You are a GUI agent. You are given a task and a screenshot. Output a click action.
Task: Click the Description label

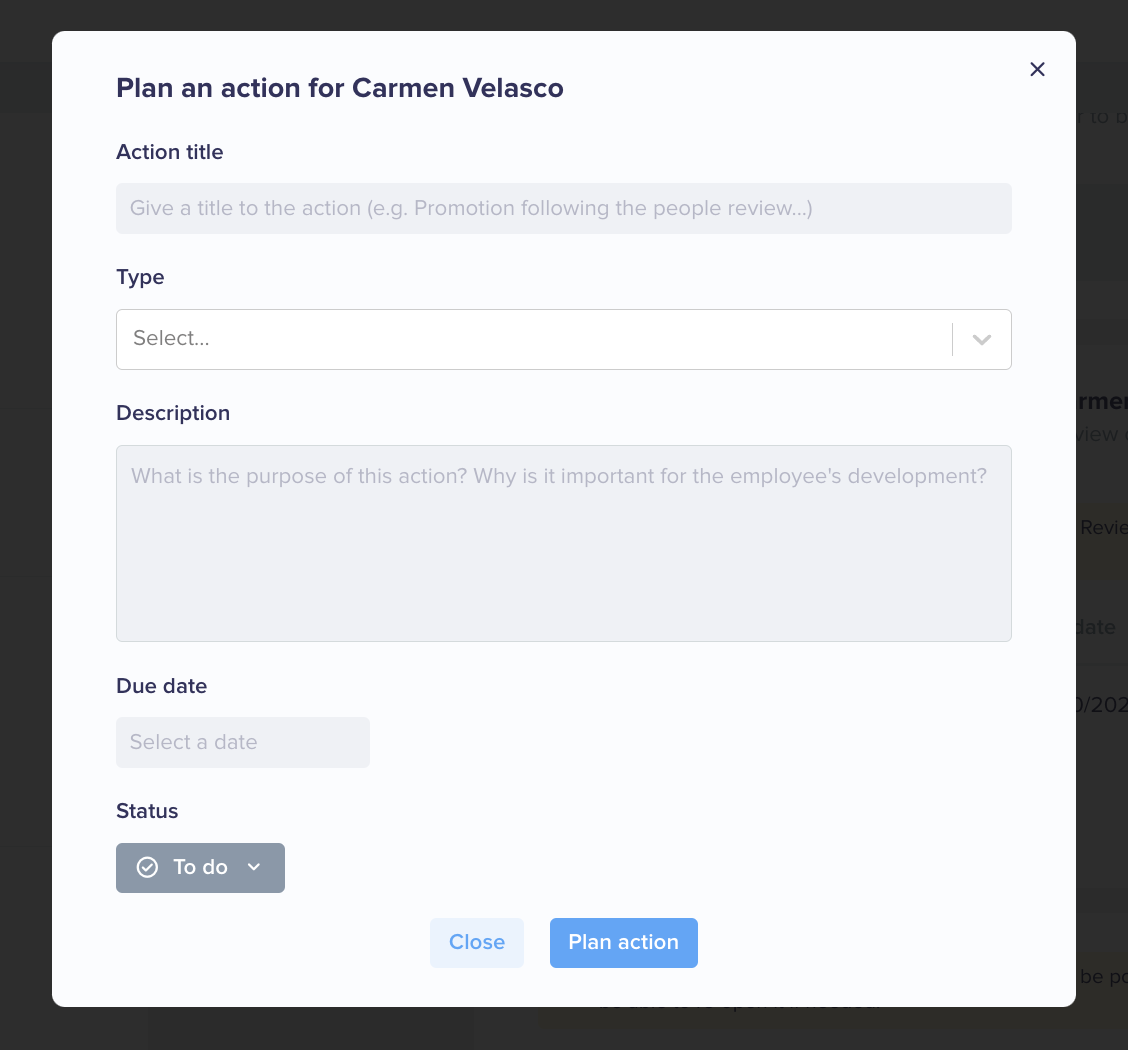pyautogui.click(x=173, y=413)
